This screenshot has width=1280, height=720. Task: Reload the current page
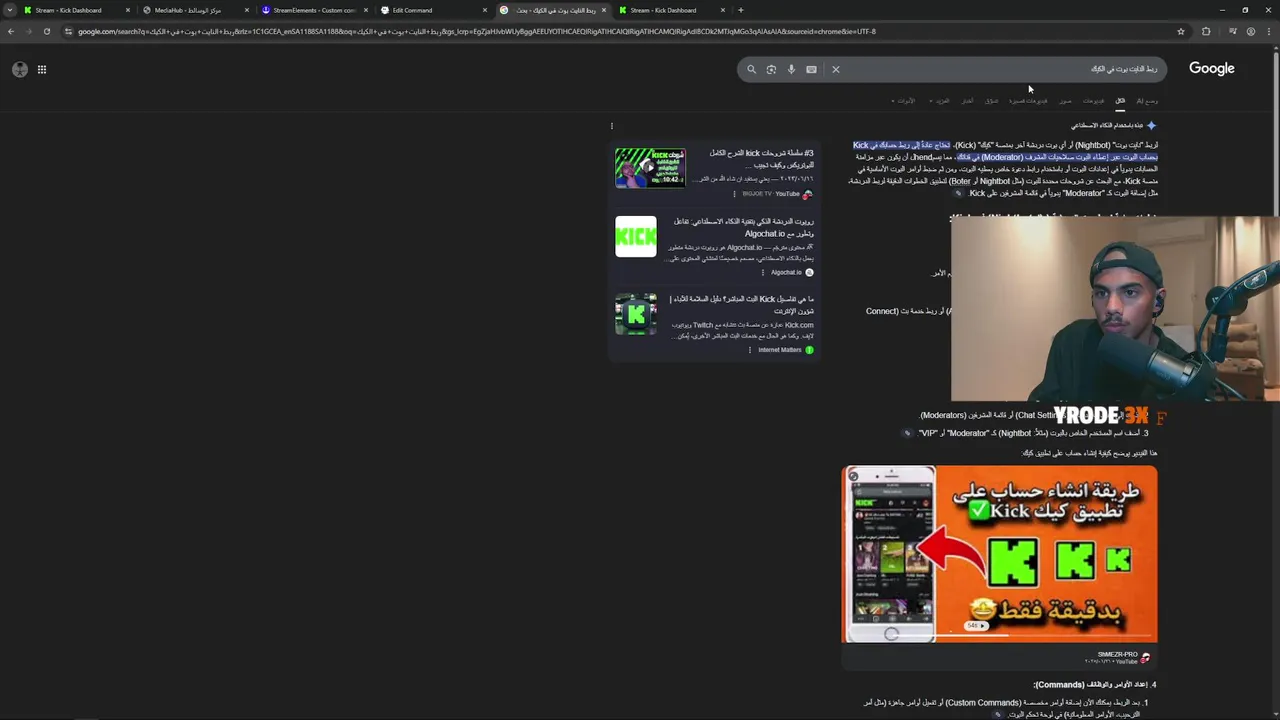pyautogui.click(x=47, y=31)
